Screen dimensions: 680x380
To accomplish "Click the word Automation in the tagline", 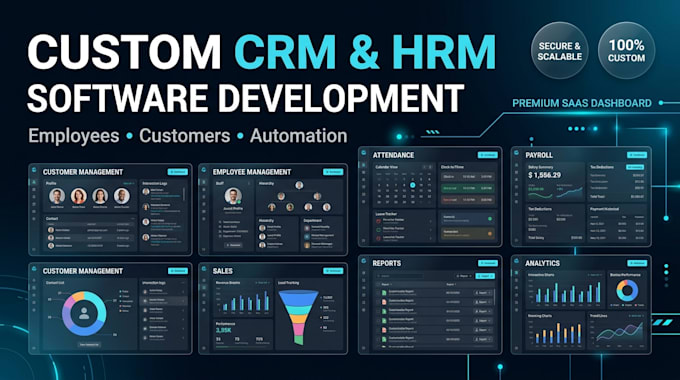I will pos(299,136).
